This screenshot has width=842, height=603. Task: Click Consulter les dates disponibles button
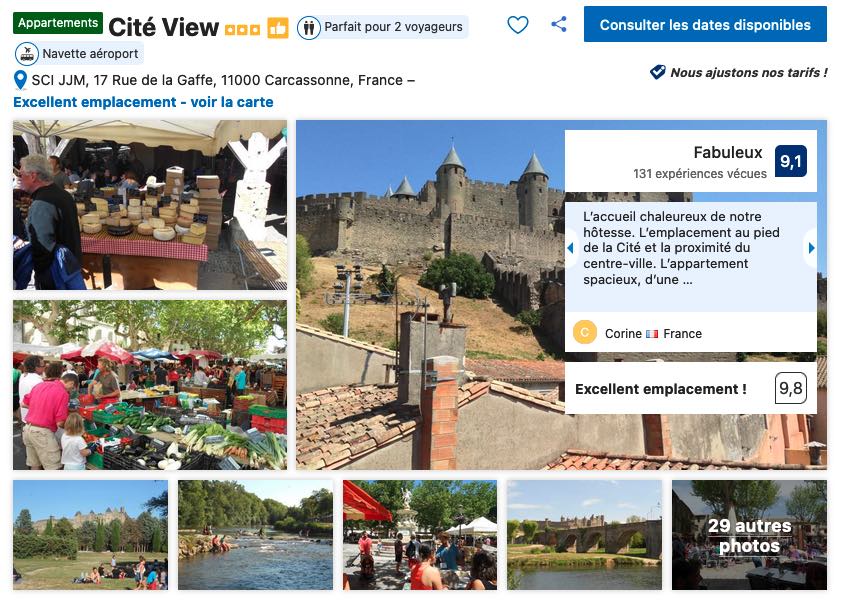coord(705,24)
